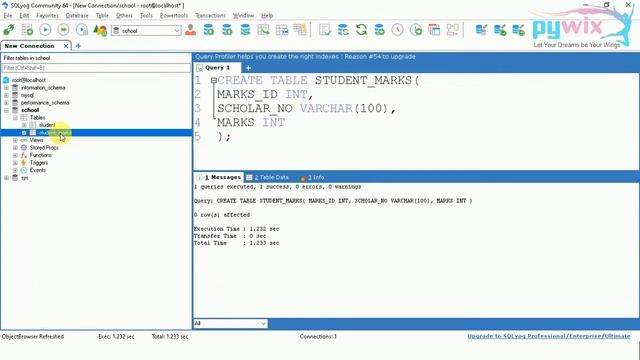This screenshot has height=360, width=640.
Task: Switch to the Query 1 tab
Action: coord(217,68)
